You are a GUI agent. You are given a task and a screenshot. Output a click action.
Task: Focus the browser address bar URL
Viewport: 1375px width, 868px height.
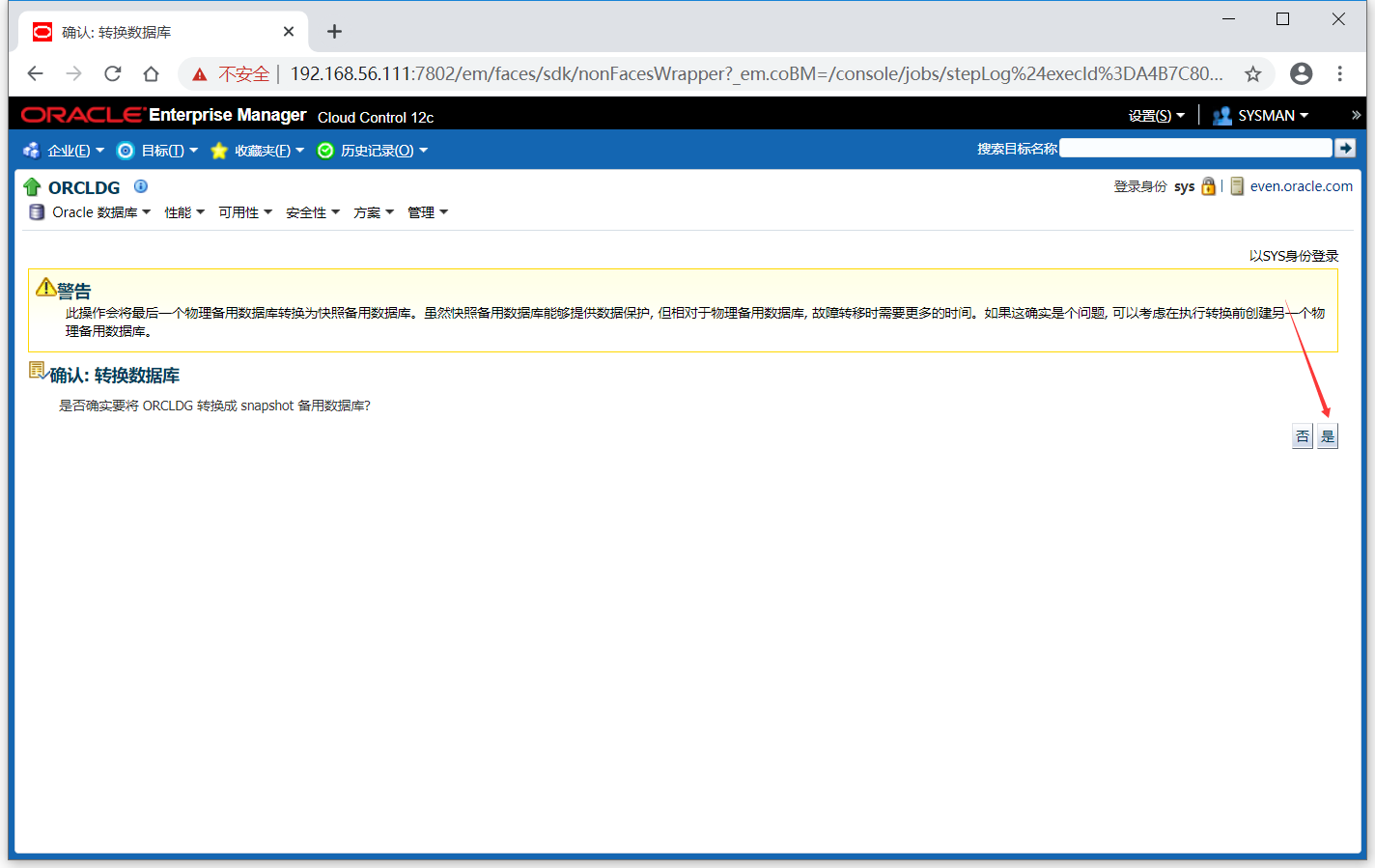756,74
